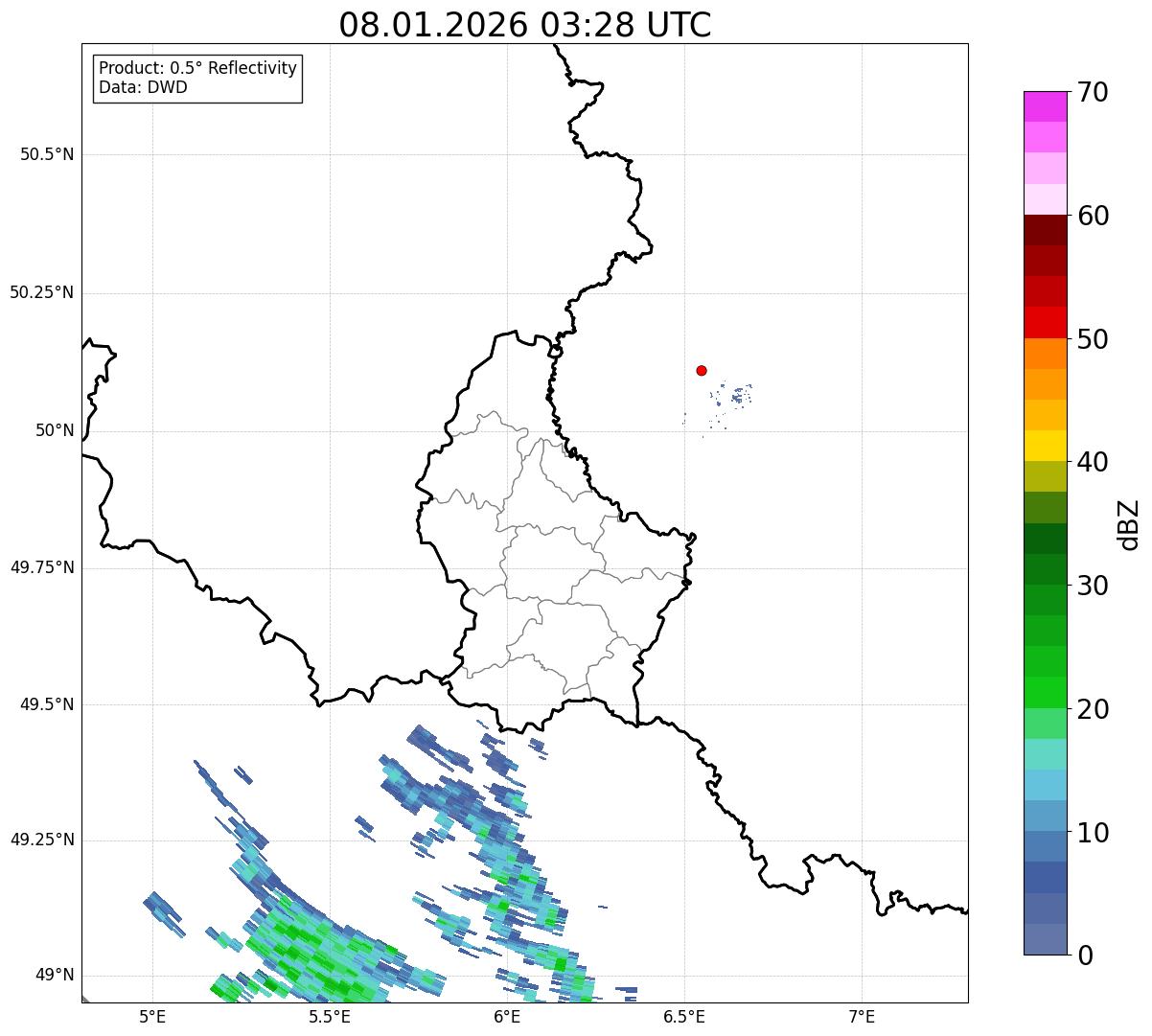This screenshot has width=1152, height=1036.
Task: Click the 6.5°E longitude label
Action: click(685, 1016)
